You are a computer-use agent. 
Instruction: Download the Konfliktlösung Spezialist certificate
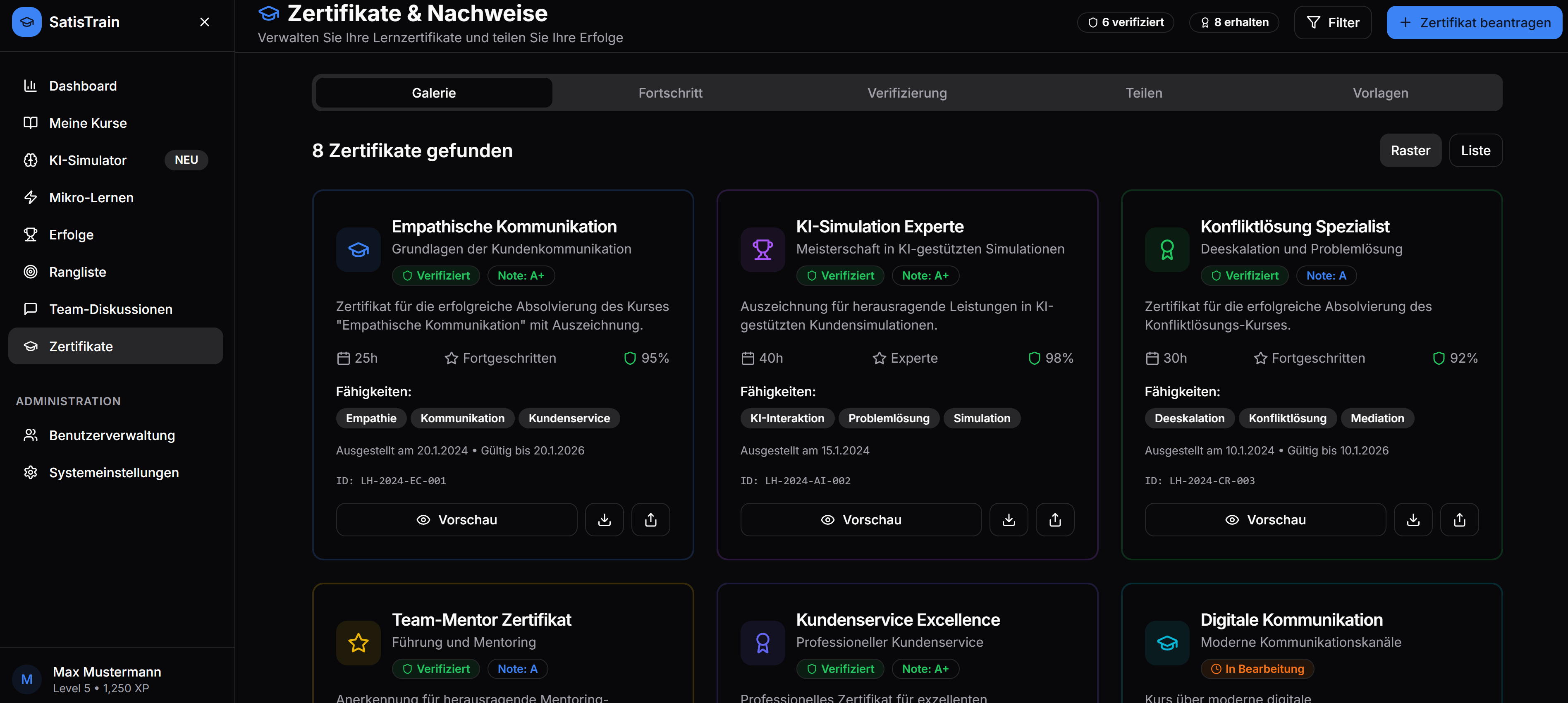coord(1413,520)
